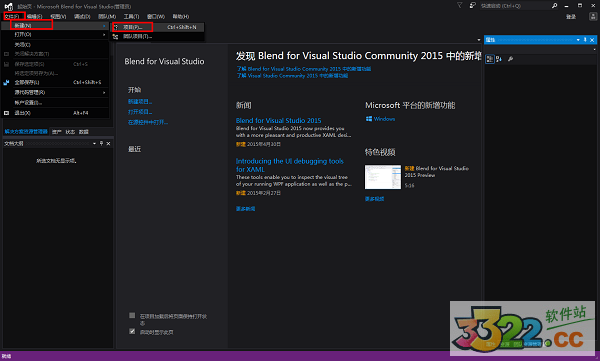Open the feedback icon beside Quick Launch
This screenshot has height=361, width=600.
pos(473,5)
